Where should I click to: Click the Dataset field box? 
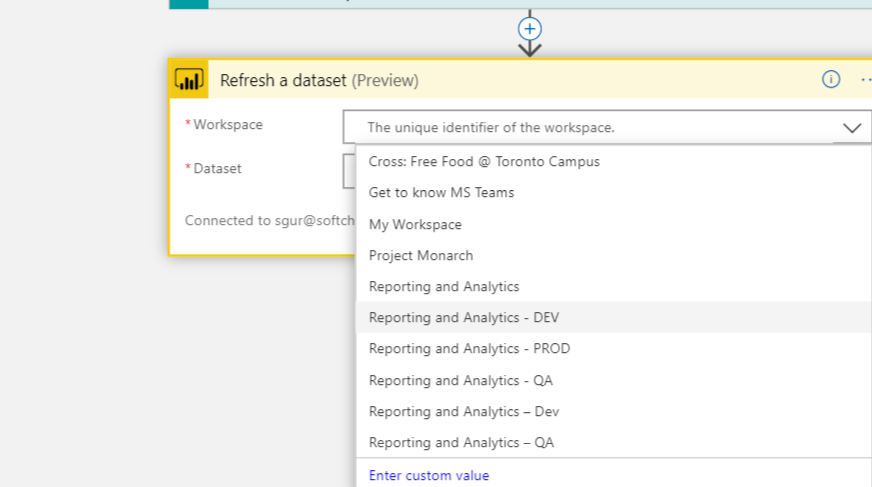point(349,170)
